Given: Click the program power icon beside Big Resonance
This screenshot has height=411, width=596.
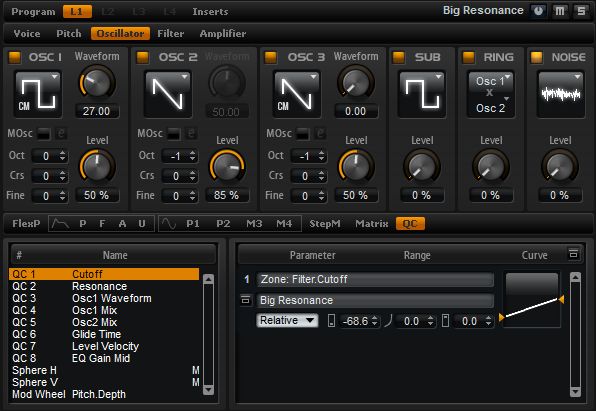Looking at the screenshot, I should (539, 11).
